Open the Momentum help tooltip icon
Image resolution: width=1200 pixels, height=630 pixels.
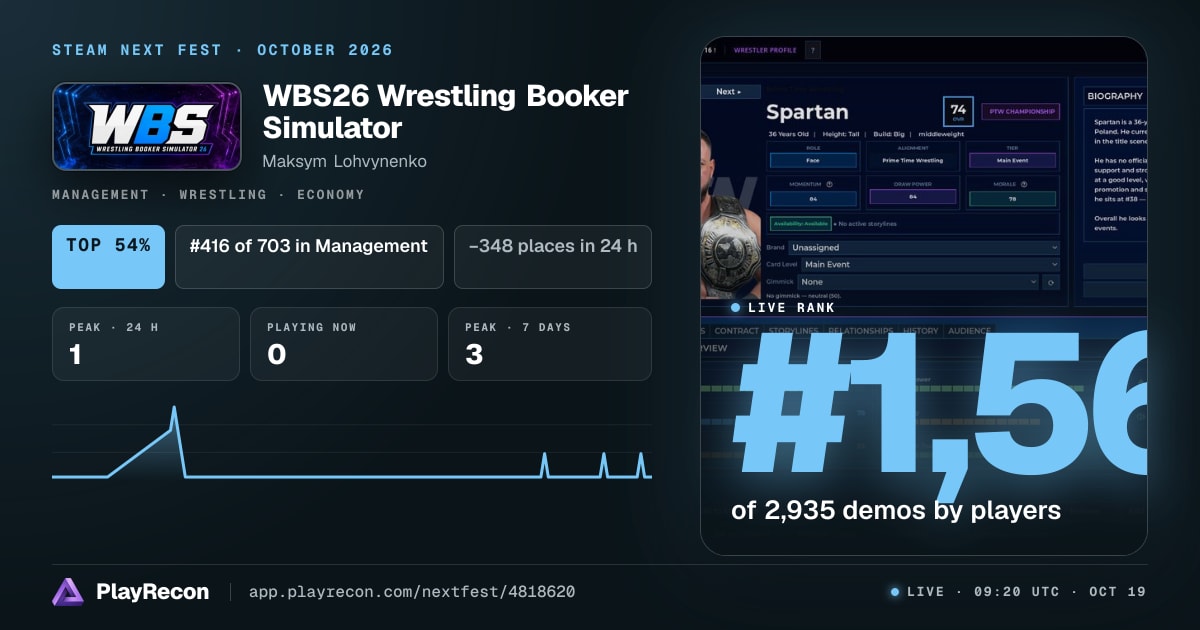point(830,184)
